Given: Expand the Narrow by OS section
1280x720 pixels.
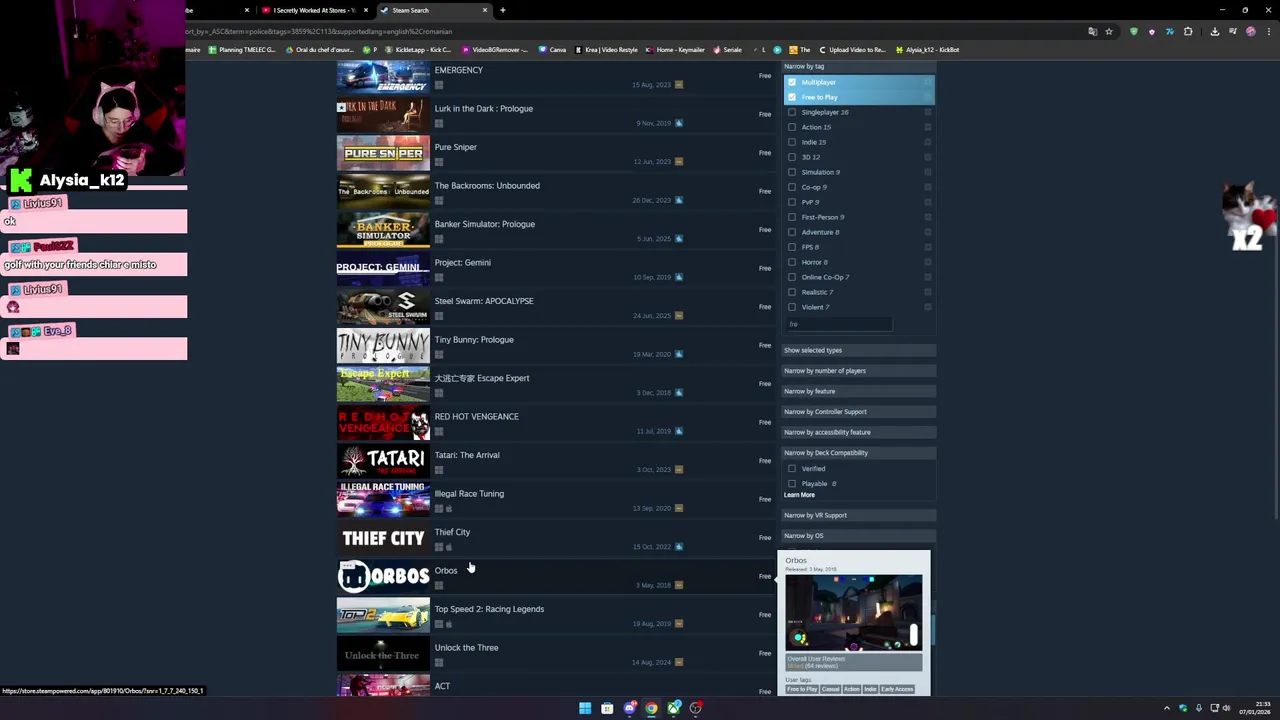Looking at the screenshot, I should pos(858,536).
